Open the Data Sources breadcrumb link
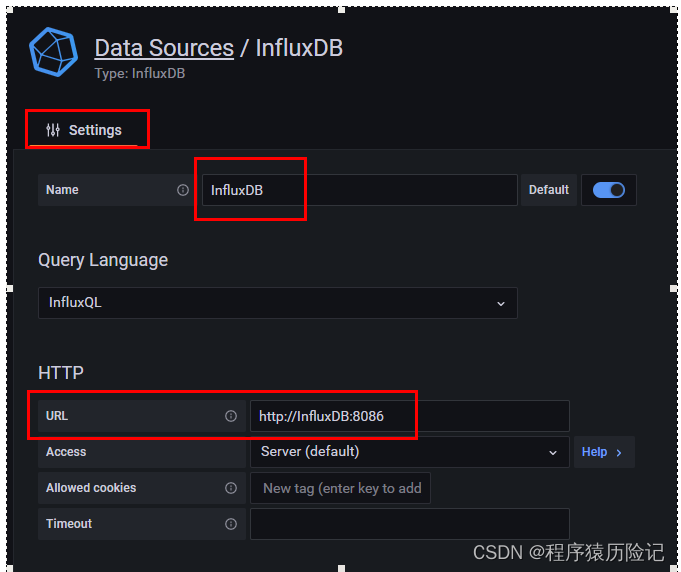This screenshot has width=681, height=572. point(164,48)
